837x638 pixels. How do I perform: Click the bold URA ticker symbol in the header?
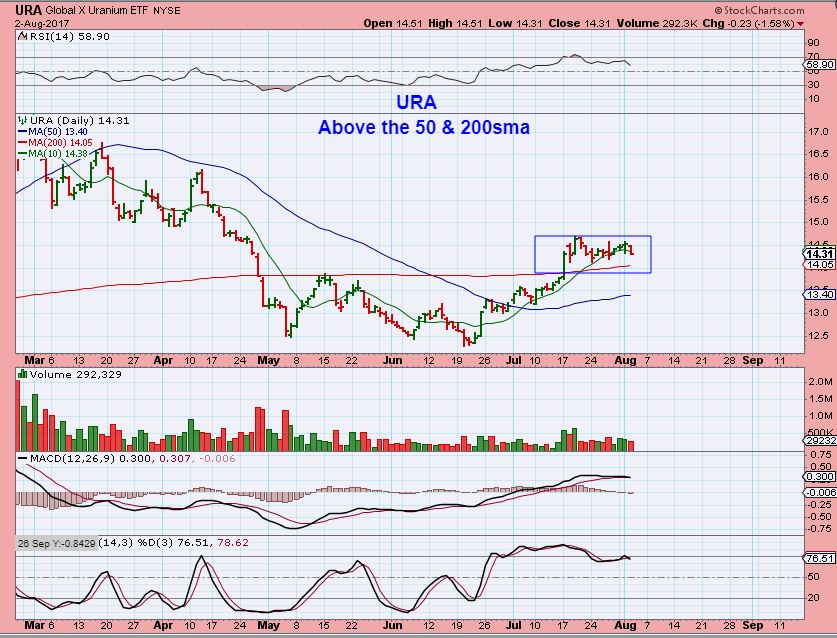pos(28,10)
